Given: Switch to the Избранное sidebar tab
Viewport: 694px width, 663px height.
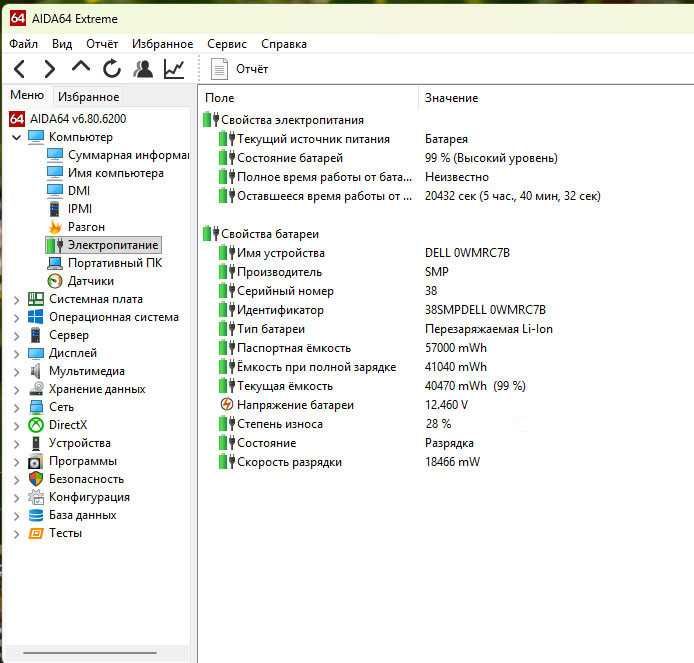Looking at the screenshot, I should 89,97.
